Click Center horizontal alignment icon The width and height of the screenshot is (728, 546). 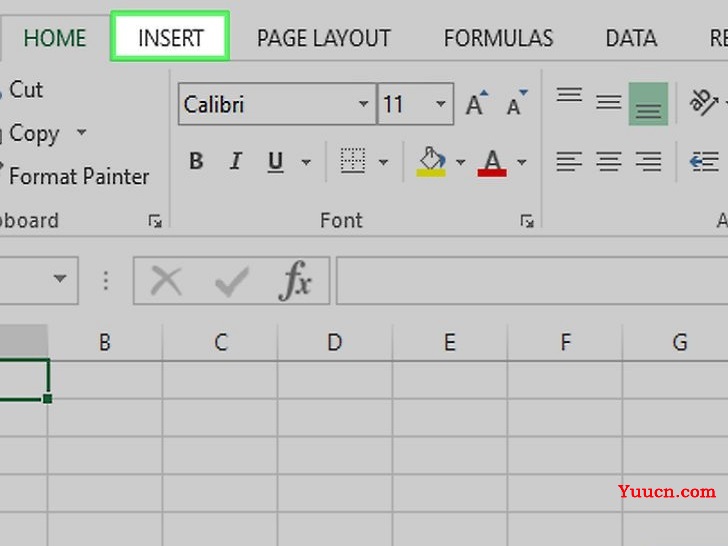(x=609, y=162)
